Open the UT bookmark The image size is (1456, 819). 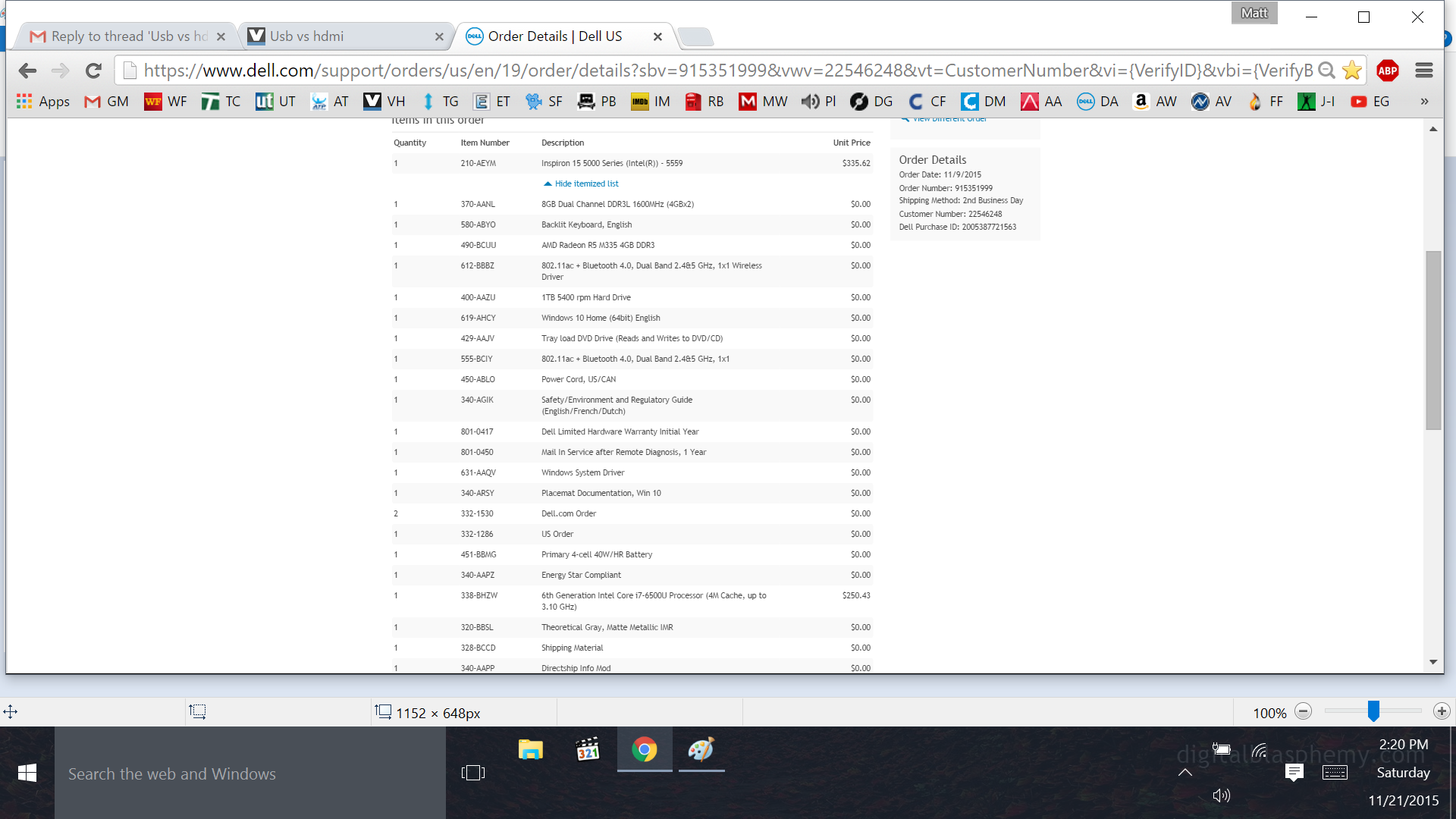coord(275,102)
